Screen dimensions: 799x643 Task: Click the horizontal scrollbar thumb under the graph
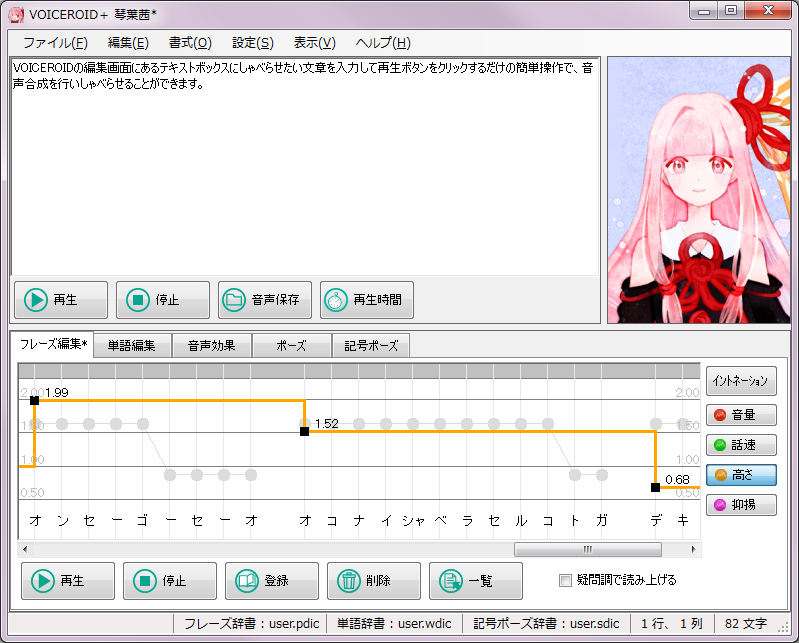click(x=588, y=549)
